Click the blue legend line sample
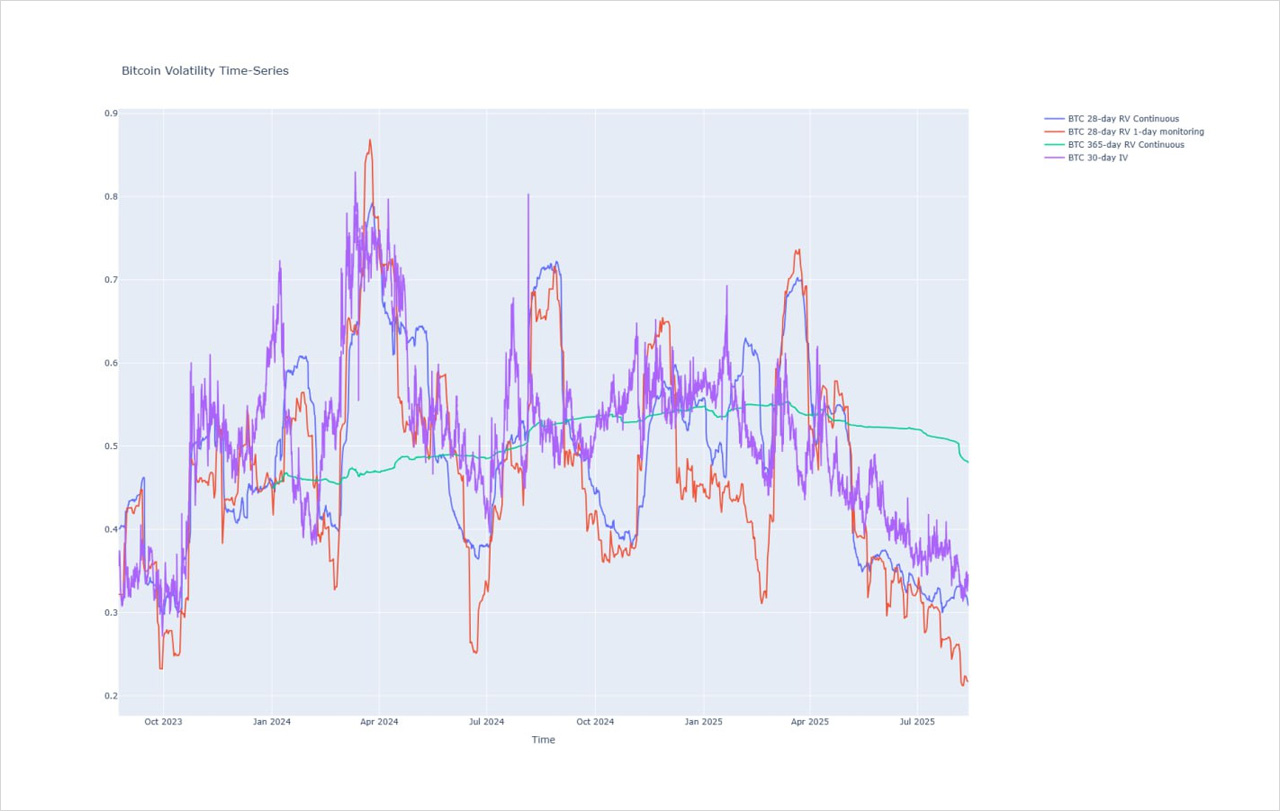Screen dimensions: 1280x811 click(1055, 118)
